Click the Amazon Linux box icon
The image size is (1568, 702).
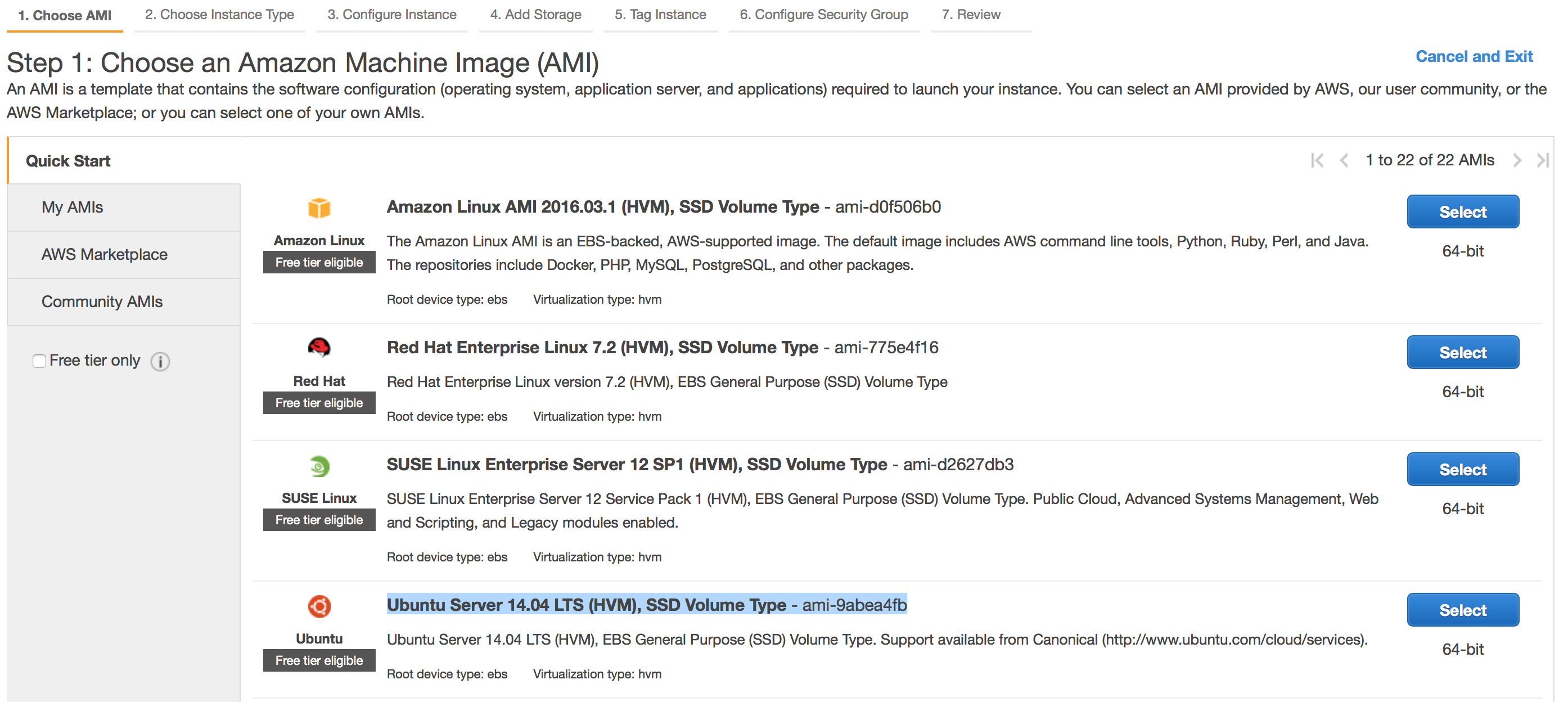pyautogui.click(x=319, y=208)
